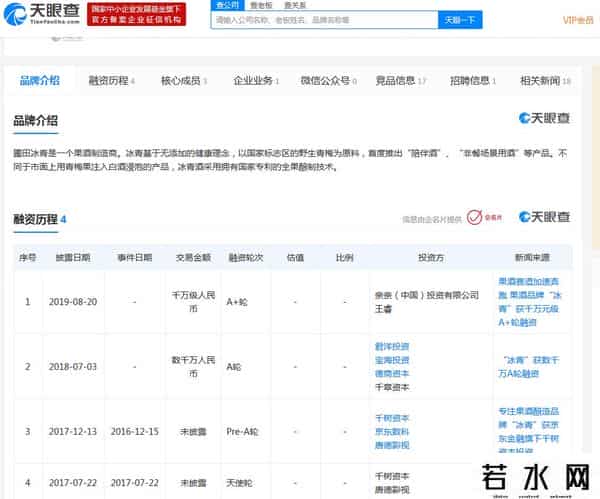Open the A+轮 news source link
This screenshot has height=499, width=600.
pyautogui.click(x=529, y=302)
